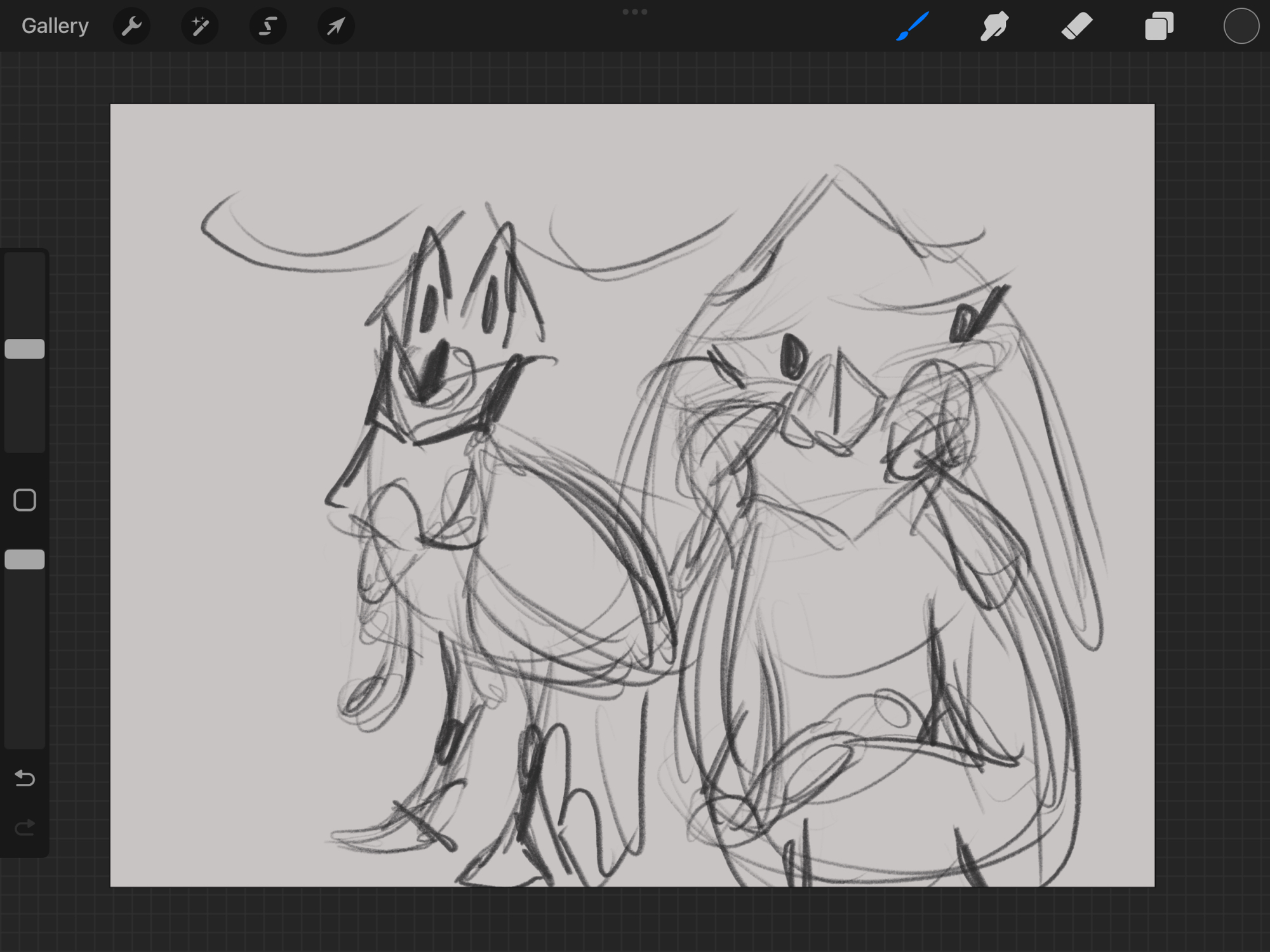Activate the Transform arrow tool
1270x952 pixels.
(336, 26)
